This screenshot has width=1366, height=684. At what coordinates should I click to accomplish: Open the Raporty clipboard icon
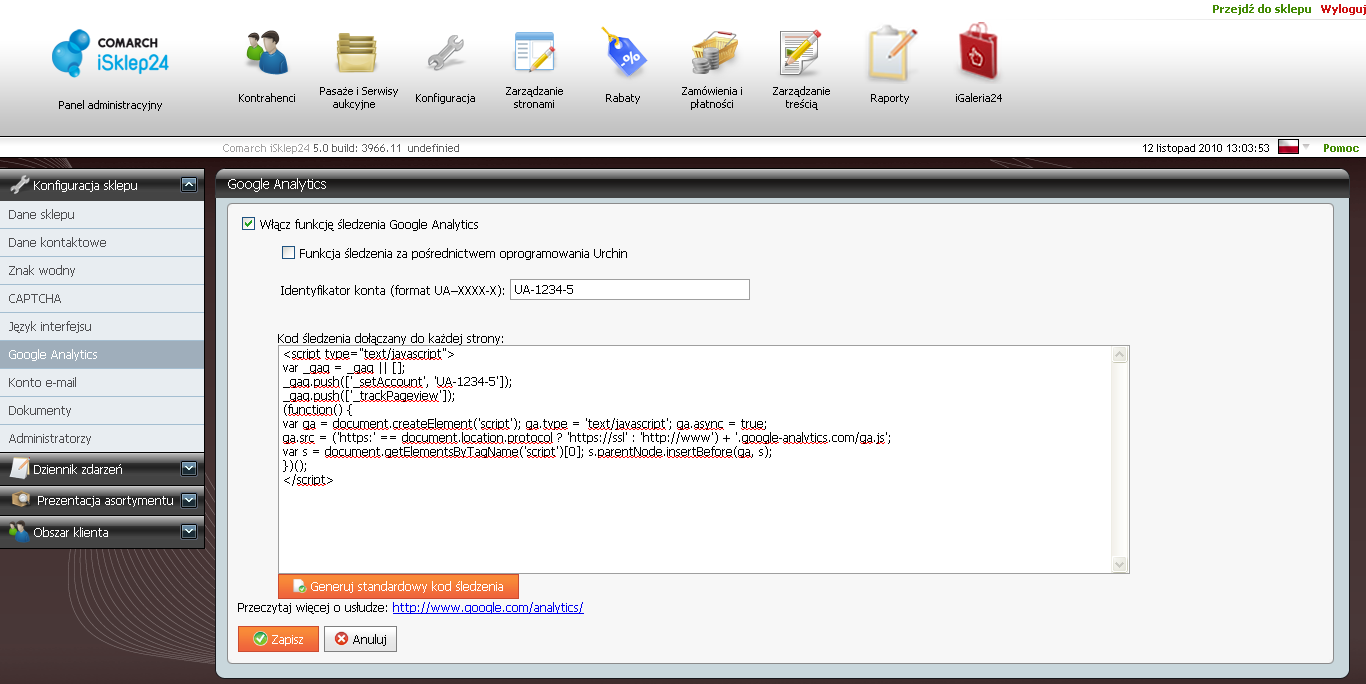click(890, 52)
